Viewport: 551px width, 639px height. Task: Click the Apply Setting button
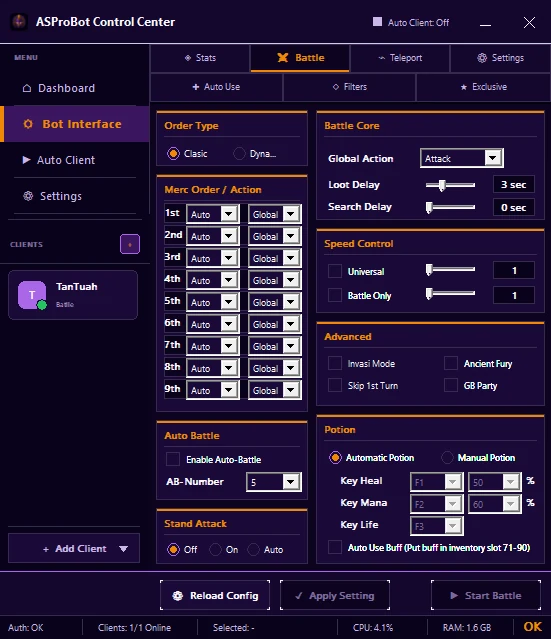tap(335, 595)
